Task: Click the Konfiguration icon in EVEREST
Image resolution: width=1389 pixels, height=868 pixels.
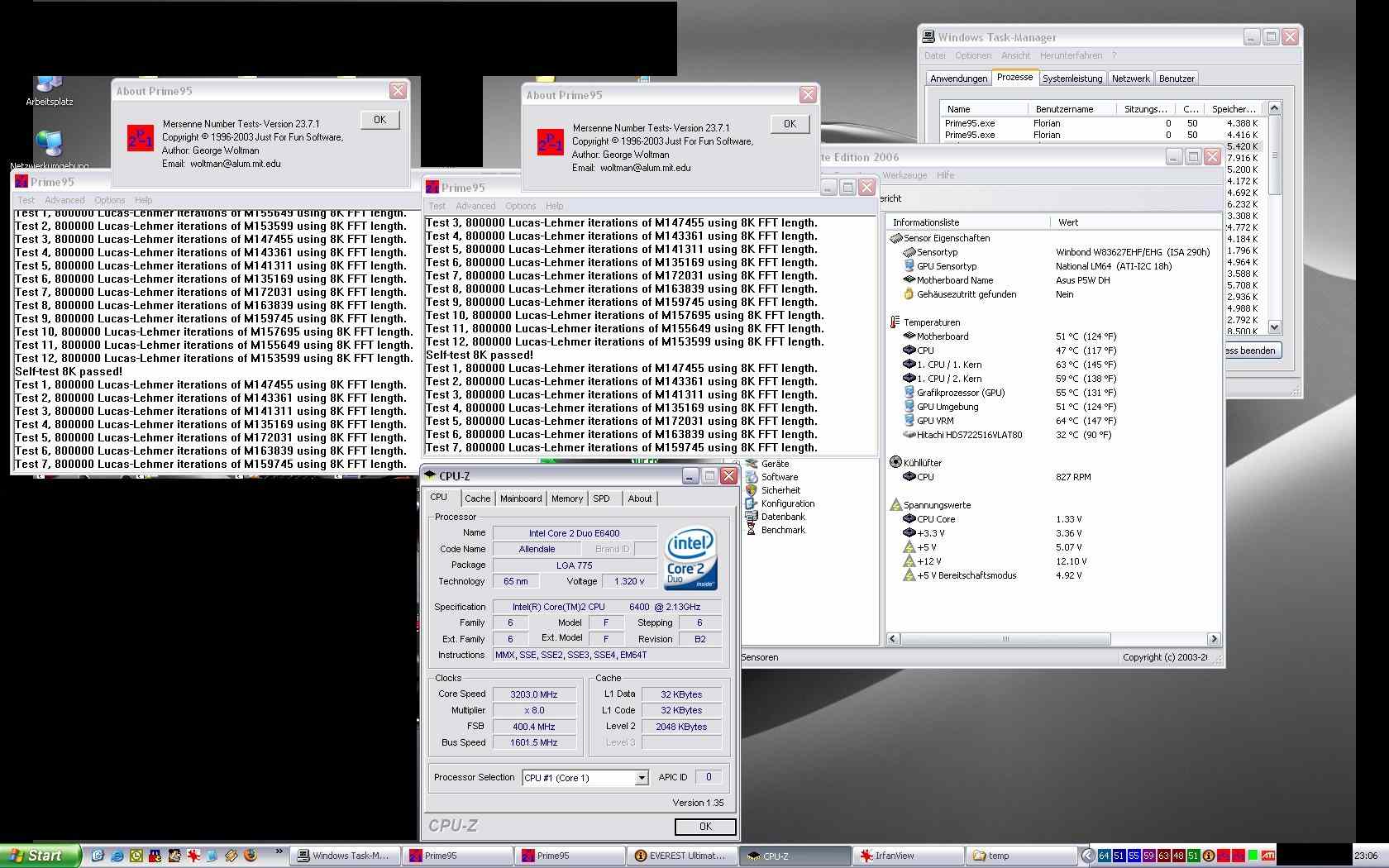Action: pyautogui.click(x=752, y=503)
